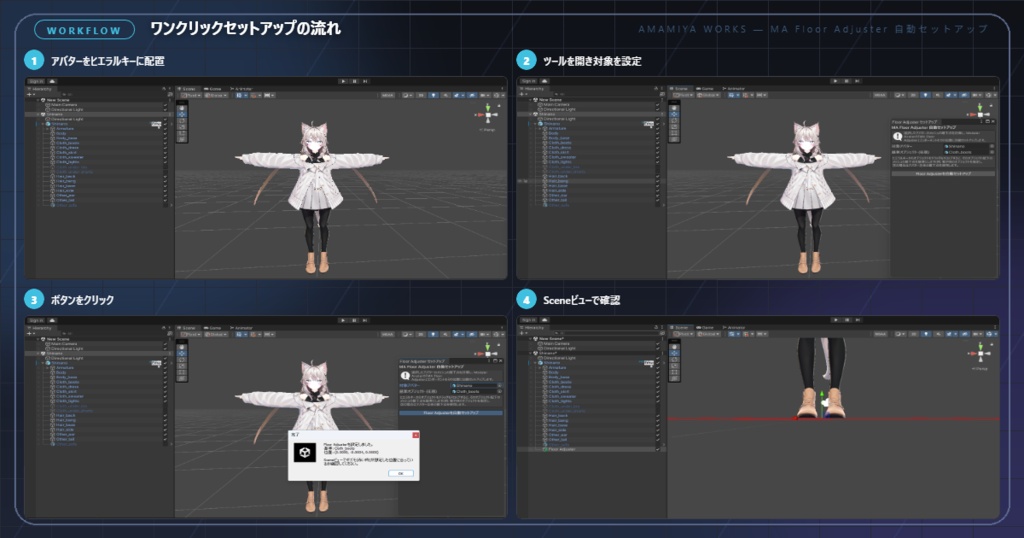Click the highlighted Floor Adjuster setup button in step 3
This screenshot has width=1024, height=538.
point(450,413)
